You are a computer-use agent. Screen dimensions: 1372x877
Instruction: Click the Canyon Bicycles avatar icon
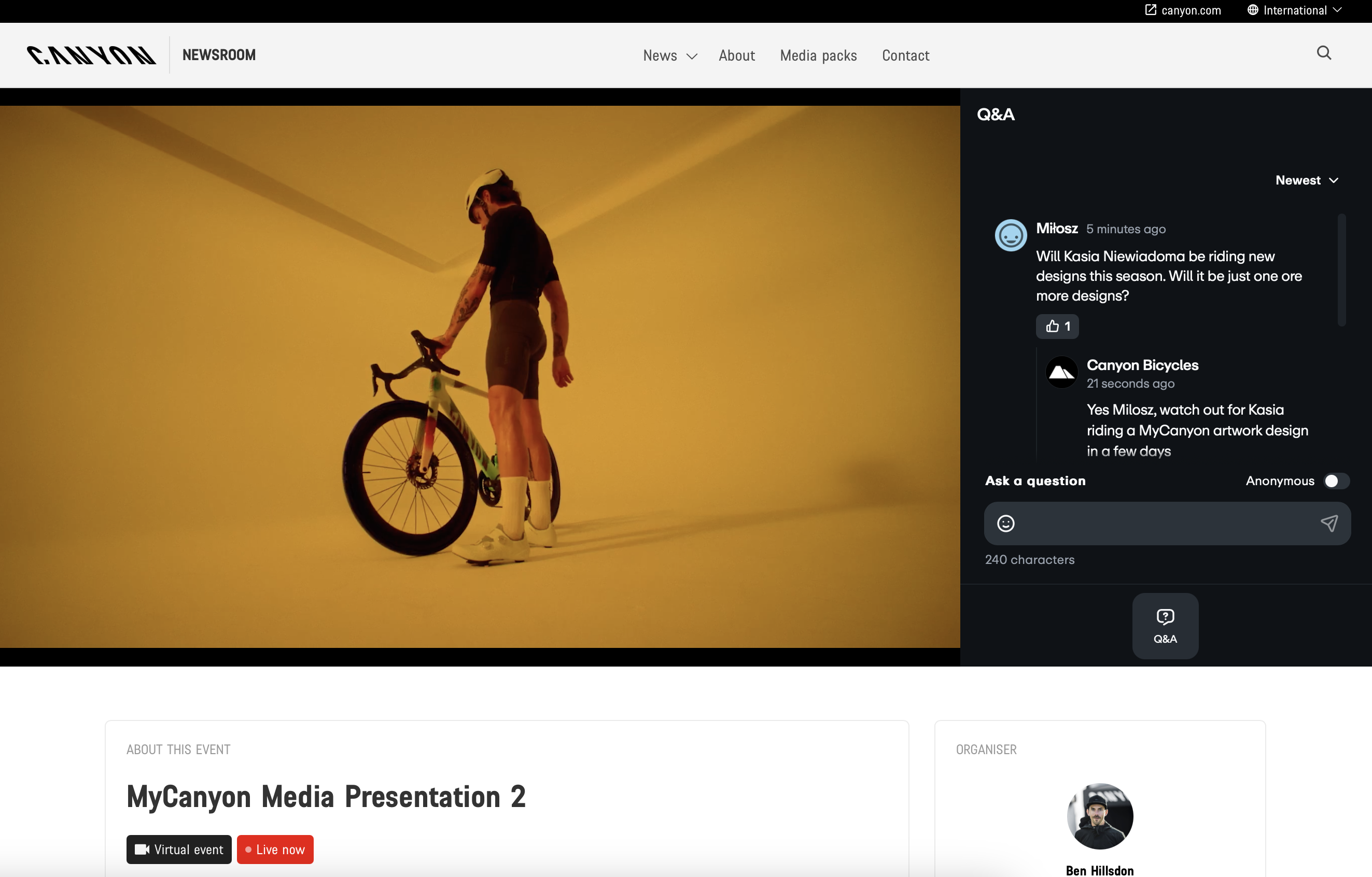tap(1061, 373)
